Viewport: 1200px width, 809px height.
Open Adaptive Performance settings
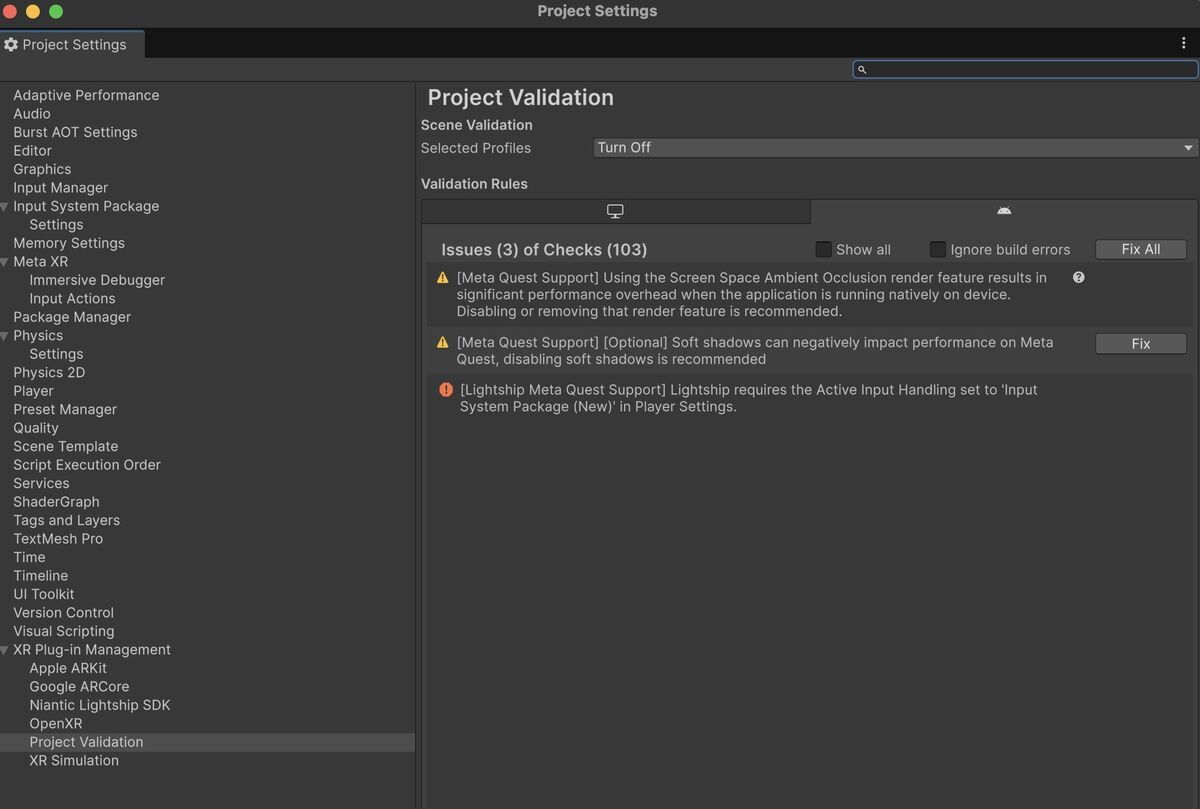point(86,95)
